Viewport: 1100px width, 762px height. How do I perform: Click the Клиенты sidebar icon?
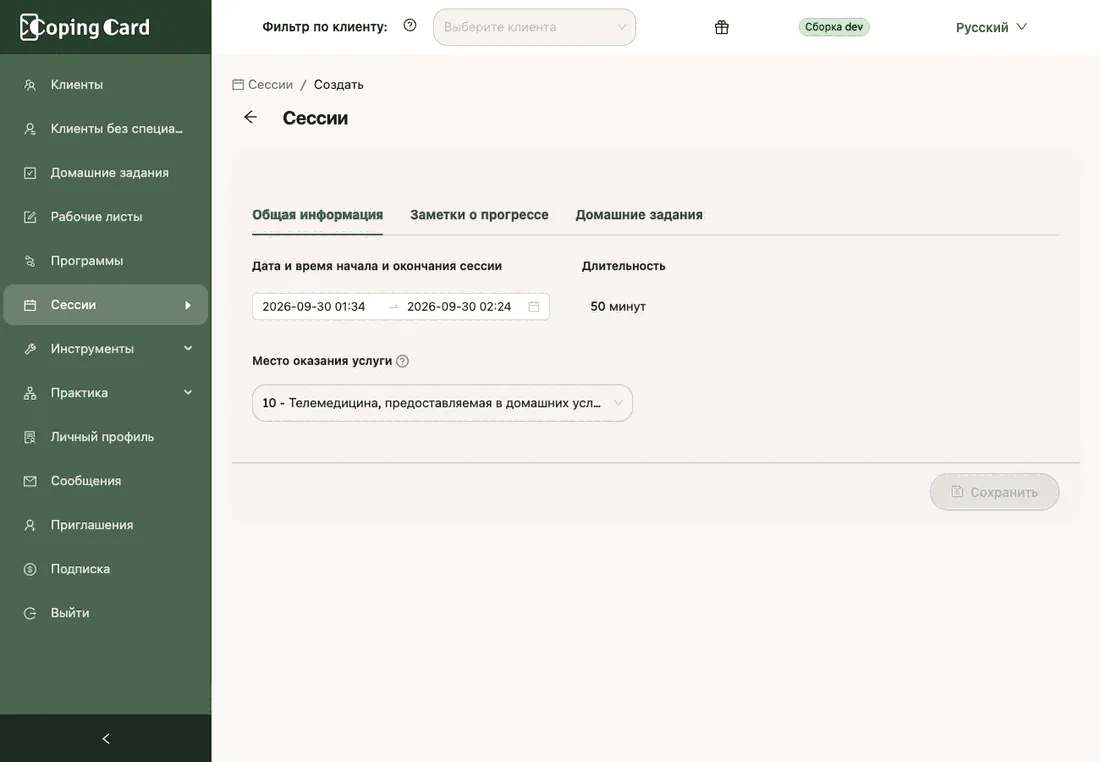coord(29,85)
